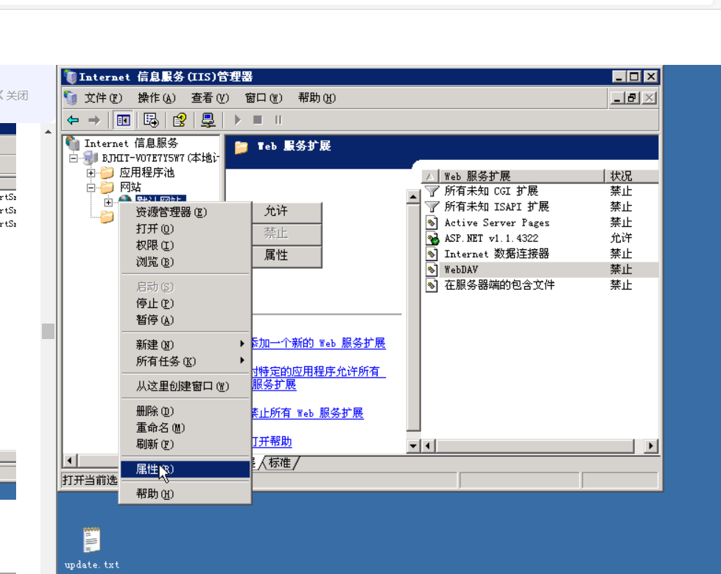
Task: Select the ASP.NET v1.1.4322 row text
Action: click(x=491, y=239)
